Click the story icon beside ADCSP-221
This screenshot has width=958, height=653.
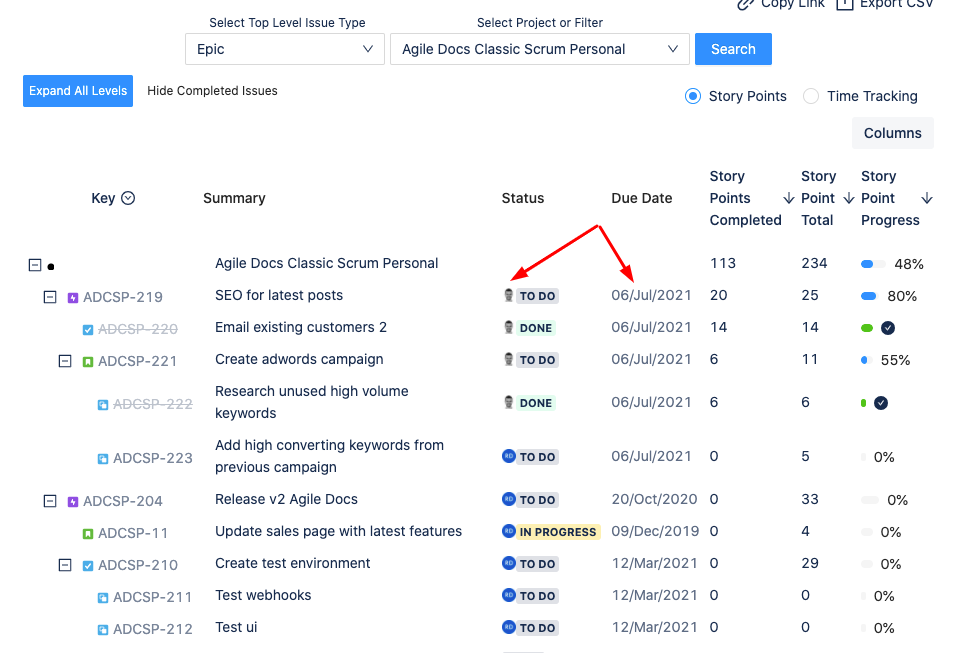tap(88, 362)
